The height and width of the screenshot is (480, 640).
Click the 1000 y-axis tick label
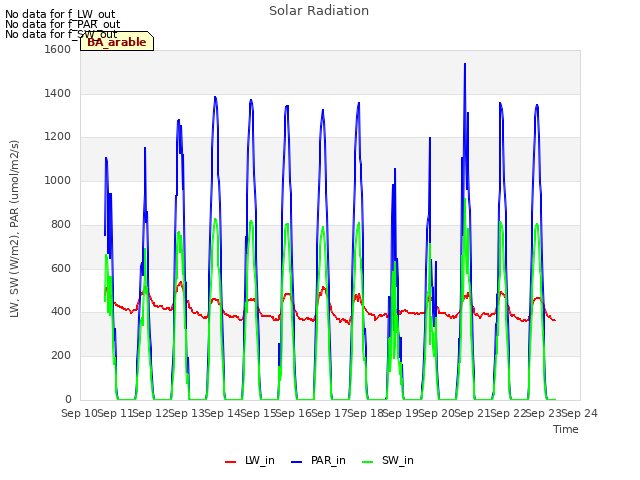pyautogui.click(x=58, y=180)
